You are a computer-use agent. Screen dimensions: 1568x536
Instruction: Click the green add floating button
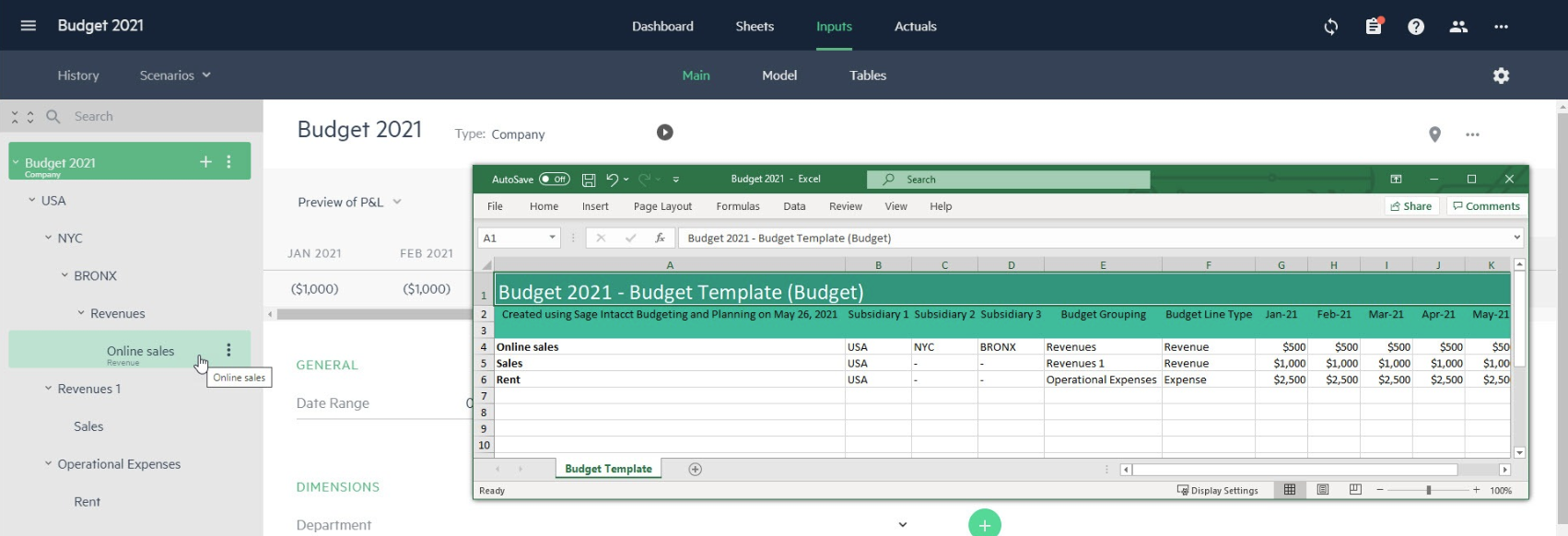pos(985,523)
